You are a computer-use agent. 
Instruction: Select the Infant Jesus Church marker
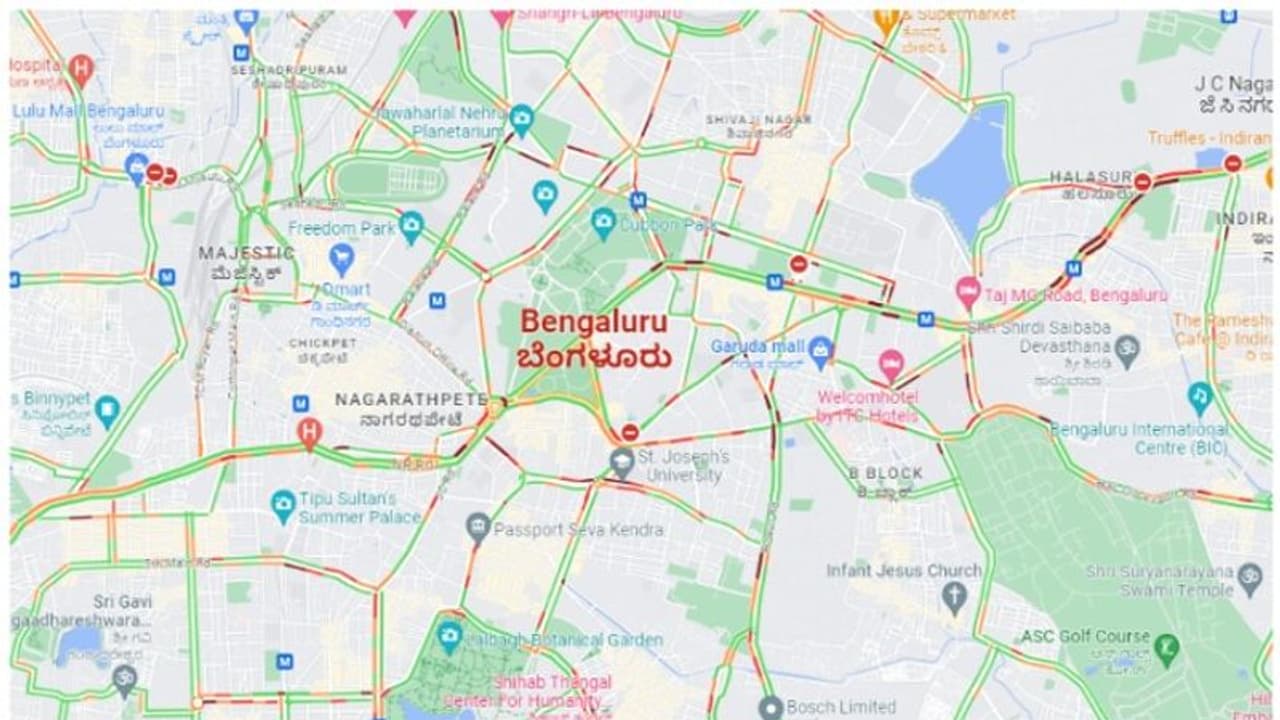point(954,598)
